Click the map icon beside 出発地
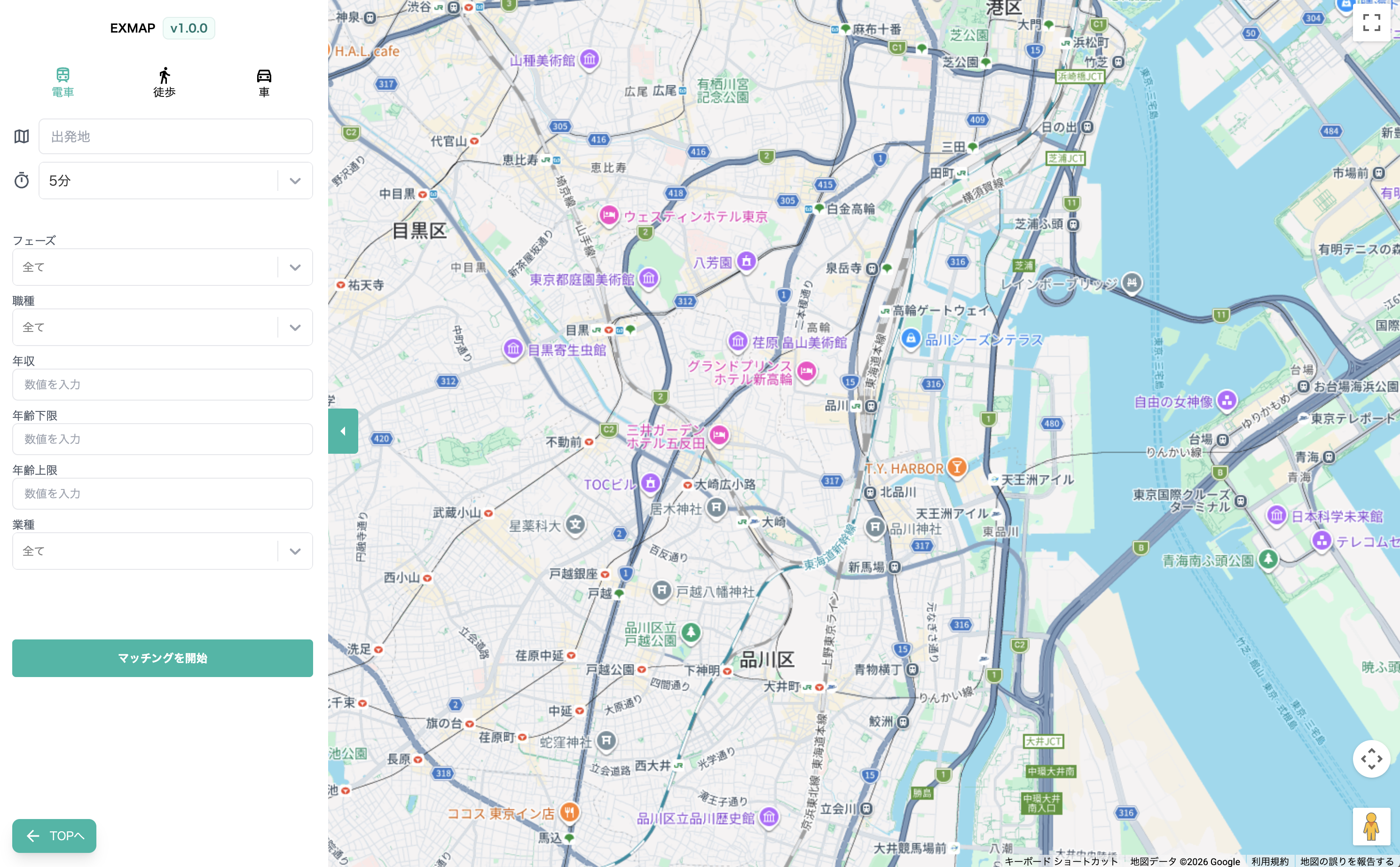This screenshot has height=867, width=1400. pos(22,136)
